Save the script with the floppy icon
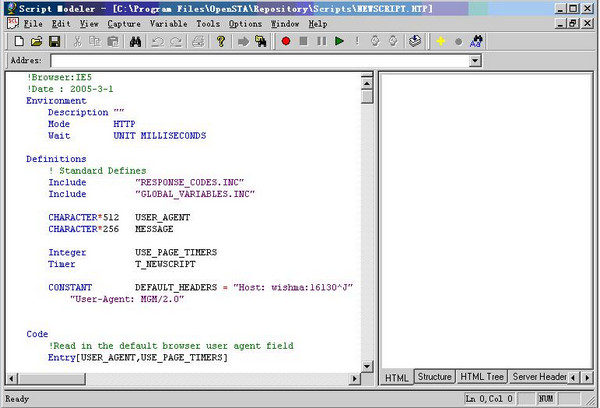This screenshot has height=408, width=600. [54, 41]
